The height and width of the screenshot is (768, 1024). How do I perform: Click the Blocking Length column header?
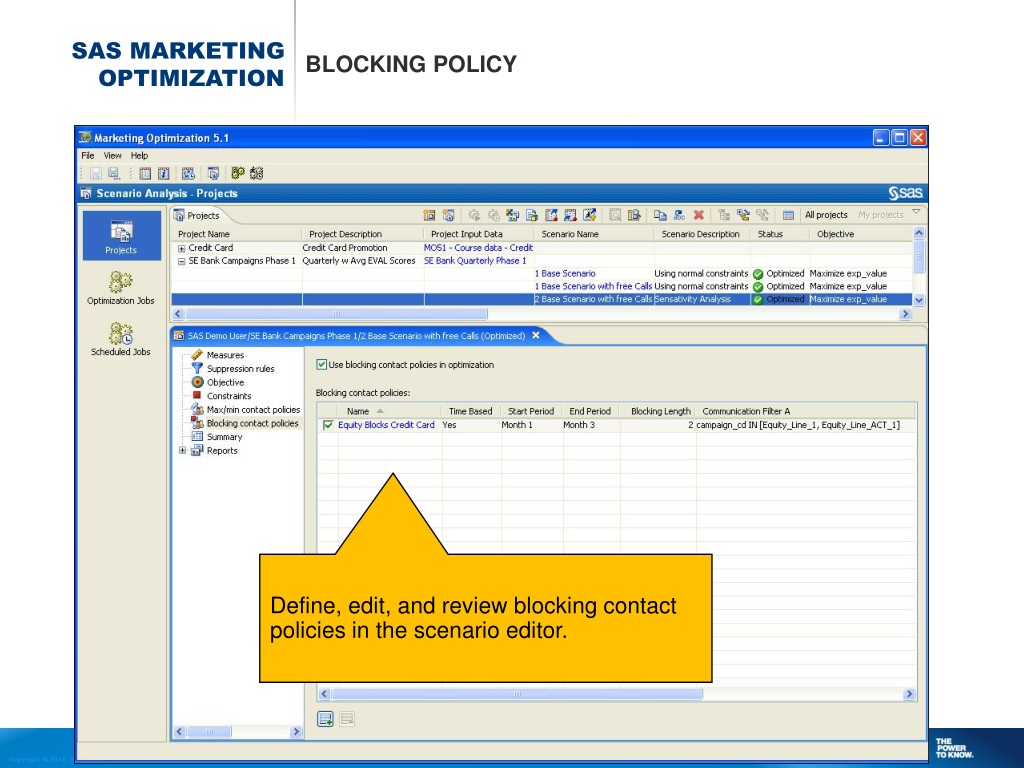tap(660, 411)
